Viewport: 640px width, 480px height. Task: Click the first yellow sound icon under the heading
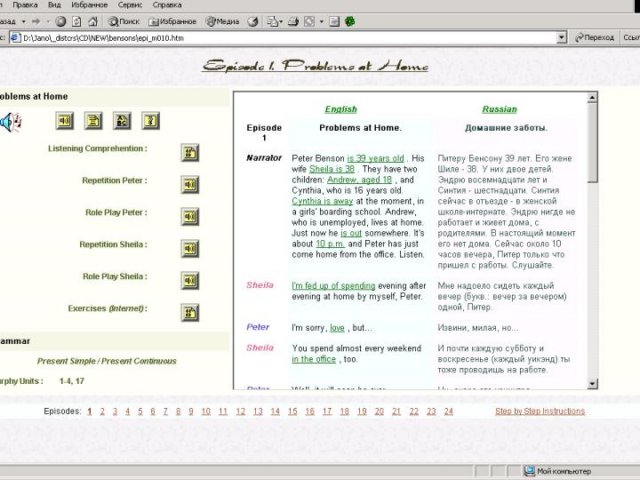click(x=65, y=121)
